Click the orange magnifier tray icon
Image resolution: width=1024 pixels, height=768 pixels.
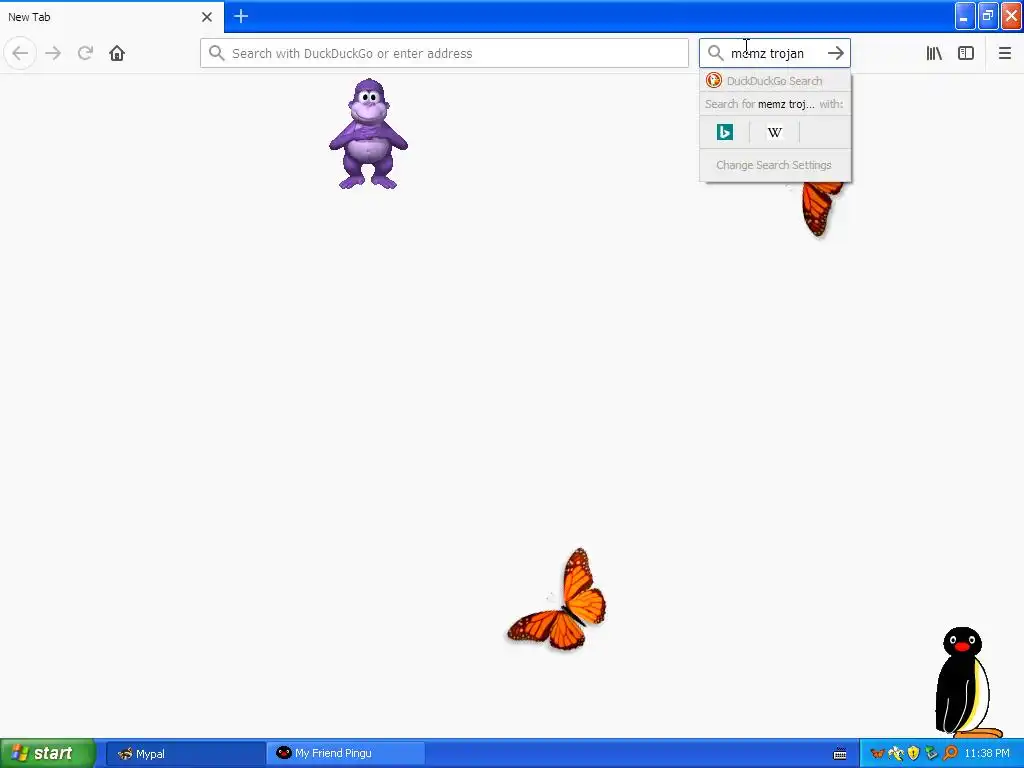pos(950,754)
